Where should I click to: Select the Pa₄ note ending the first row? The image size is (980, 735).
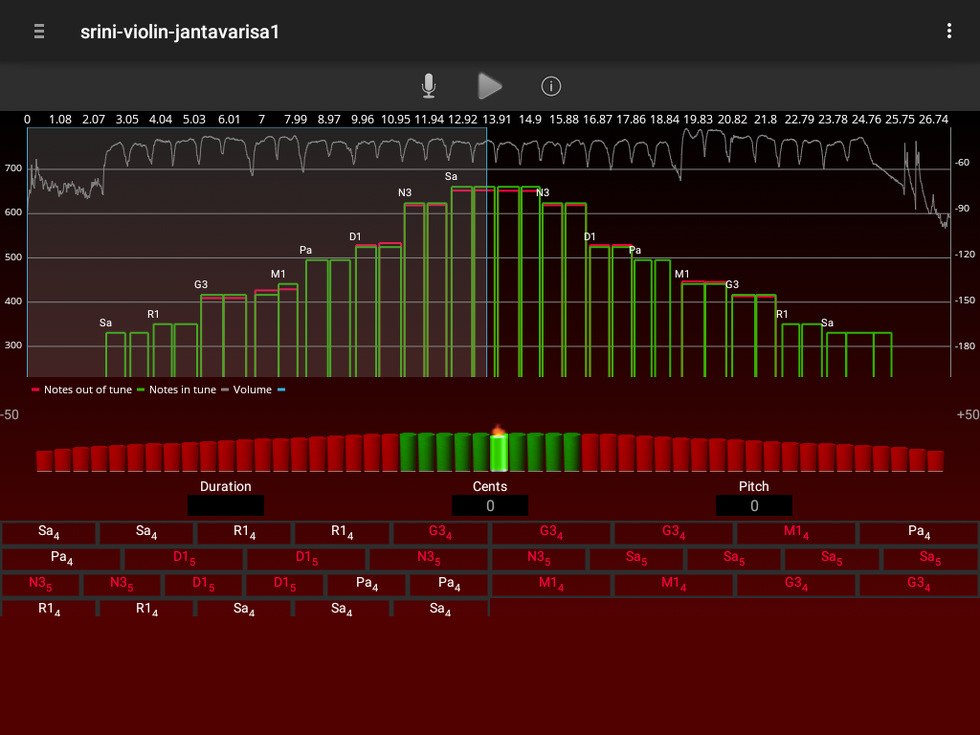(x=918, y=533)
